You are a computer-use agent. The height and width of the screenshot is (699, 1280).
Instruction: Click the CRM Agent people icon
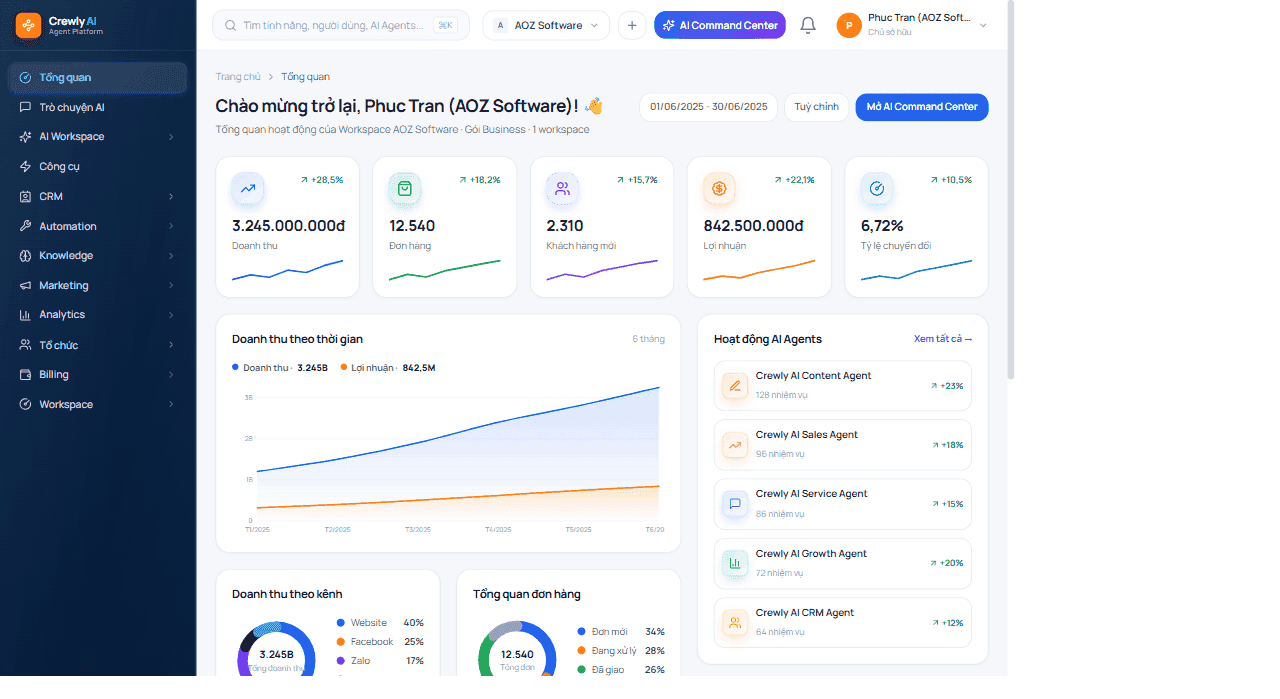735,622
